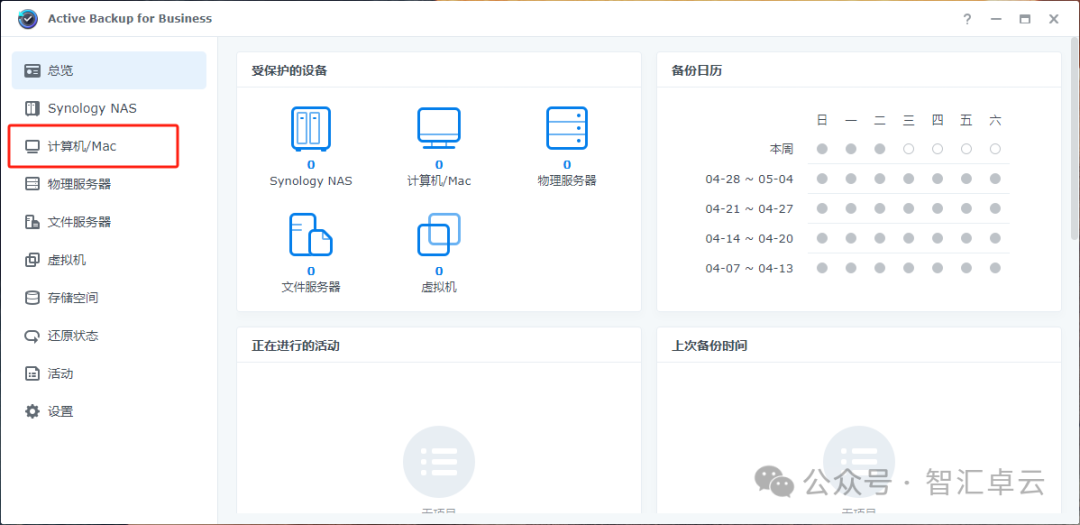Click the large 计算机/Mac monitor icon

click(439, 129)
